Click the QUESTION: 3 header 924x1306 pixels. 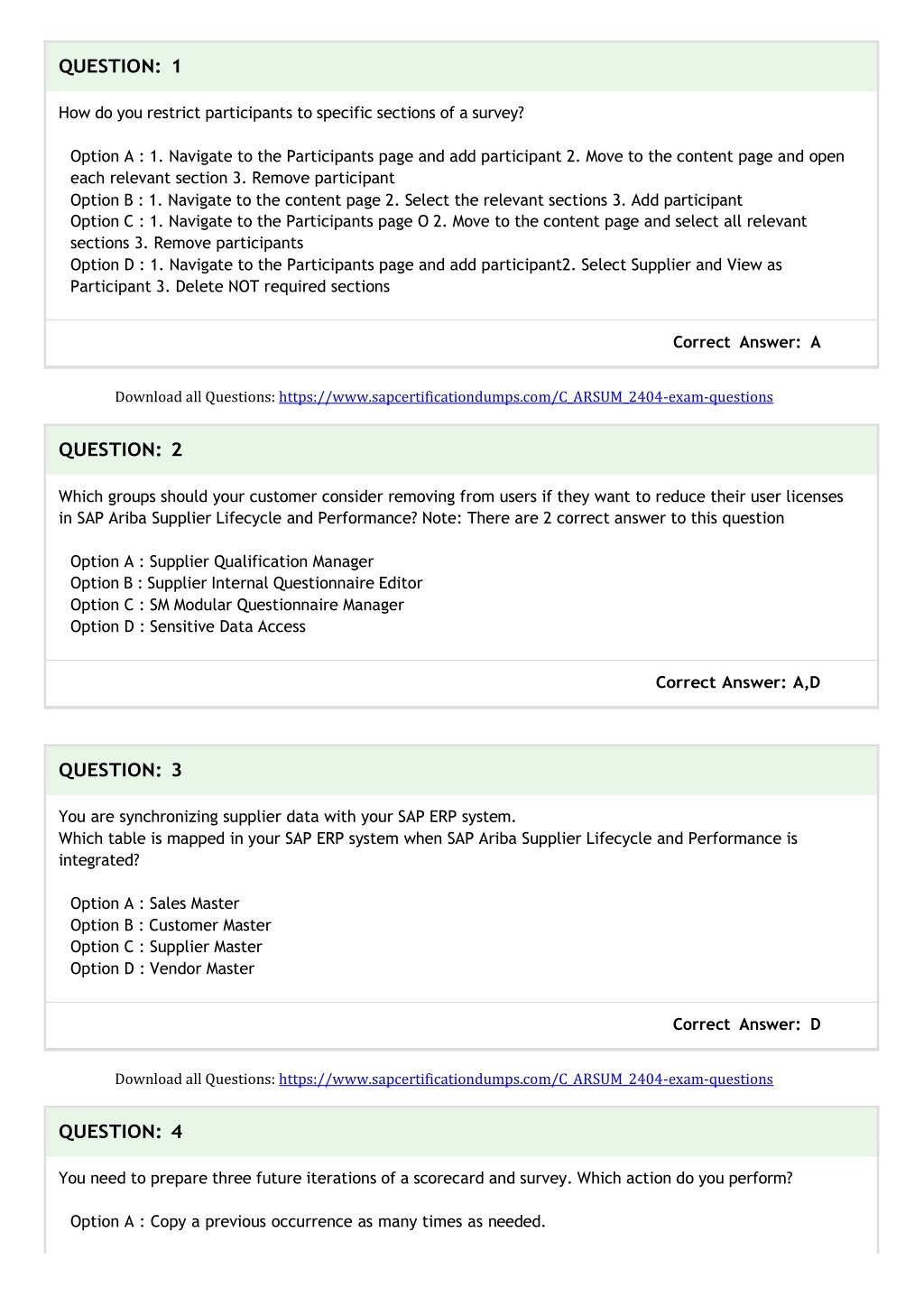(461, 771)
